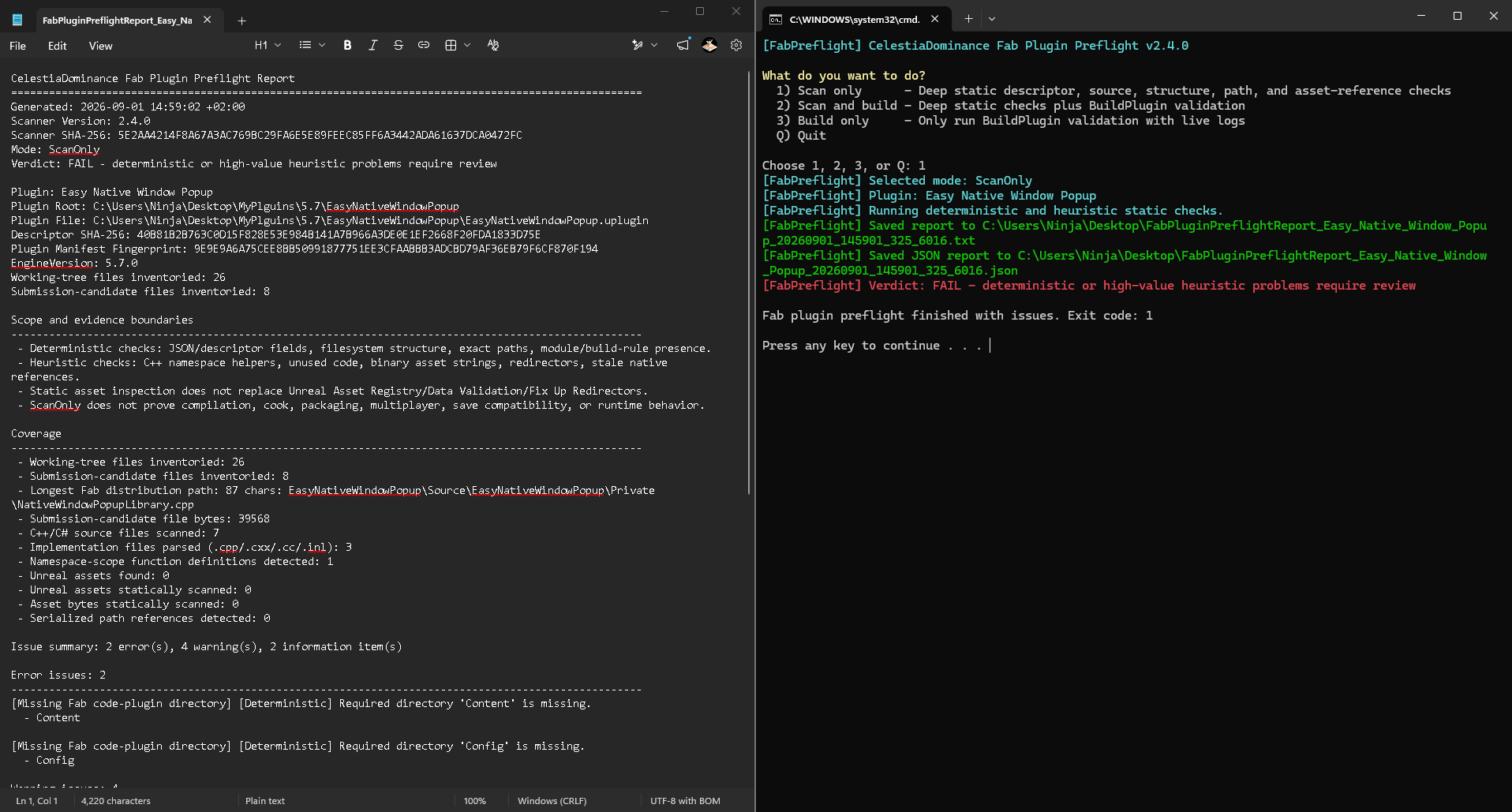Close the FabPluginPreflightReport Notepad tab
The height and width of the screenshot is (812, 1512).
pyautogui.click(x=208, y=20)
